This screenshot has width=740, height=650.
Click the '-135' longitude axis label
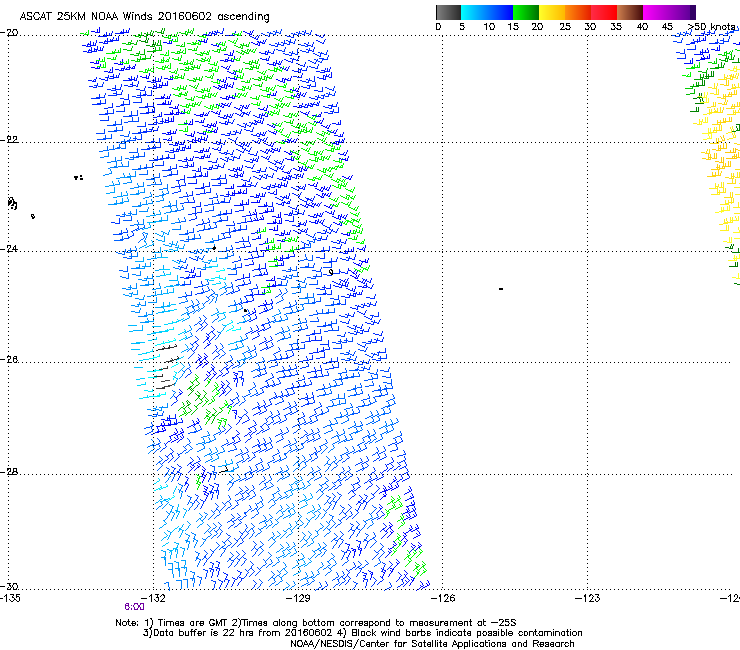coord(10,599)
